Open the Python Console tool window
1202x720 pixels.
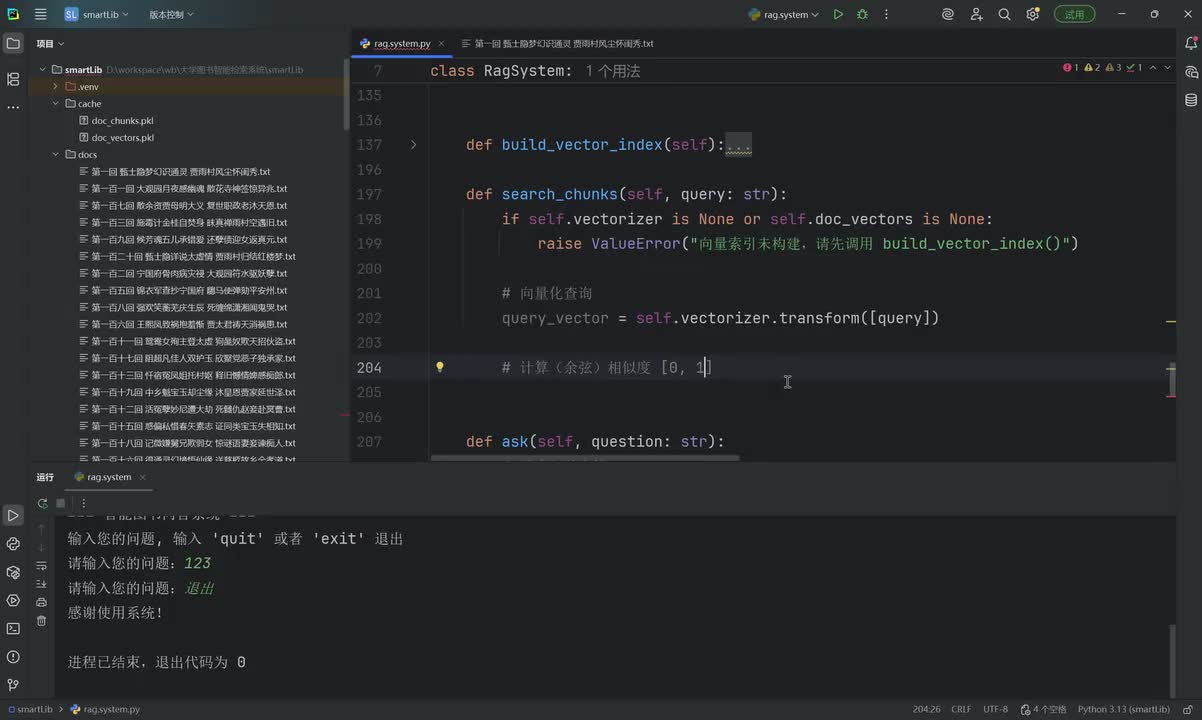point(13,544)
